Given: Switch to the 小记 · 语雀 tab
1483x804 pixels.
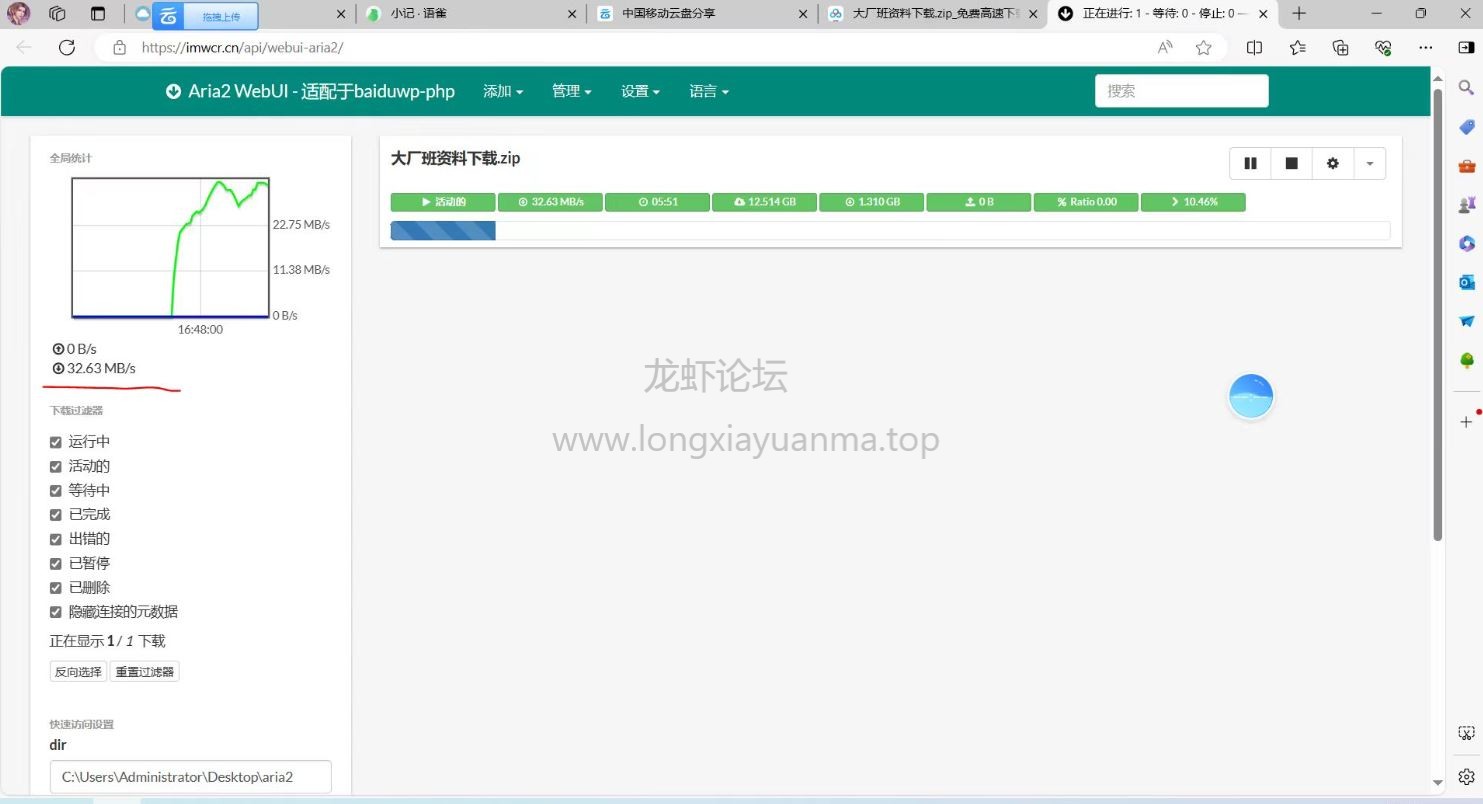Looking at the screenshot, I should tap(470, 14).
